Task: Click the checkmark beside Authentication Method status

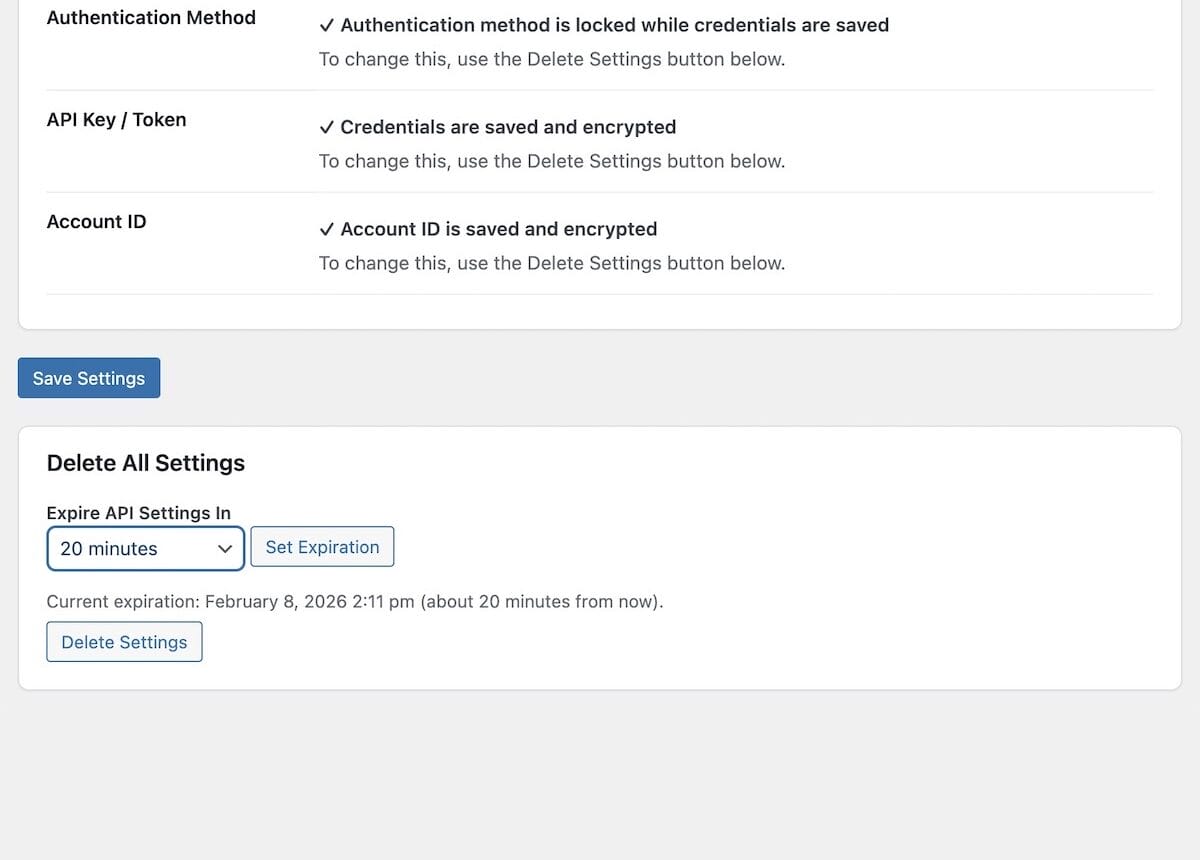Action: (x=327, y=24)
